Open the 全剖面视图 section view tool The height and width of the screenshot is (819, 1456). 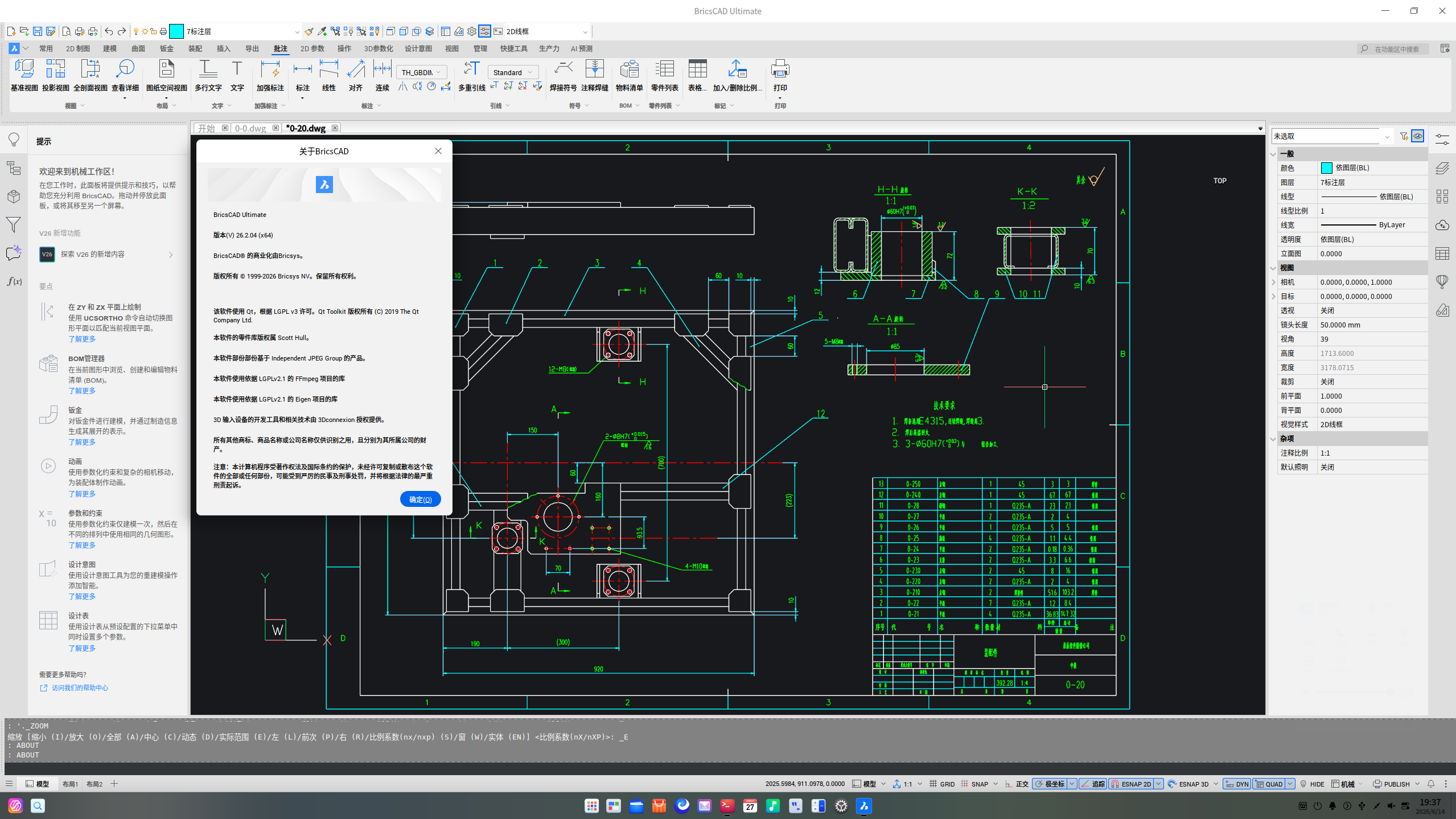pos(90,75)
